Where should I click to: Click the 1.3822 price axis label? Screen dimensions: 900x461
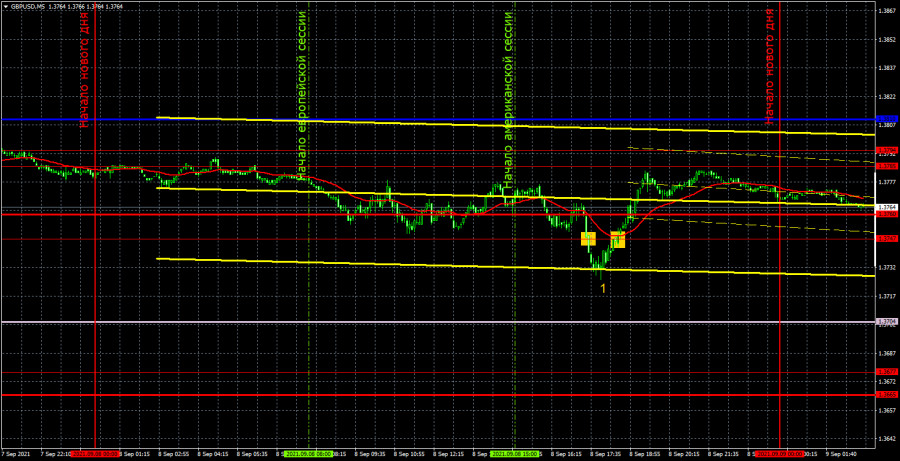(886, 96)
